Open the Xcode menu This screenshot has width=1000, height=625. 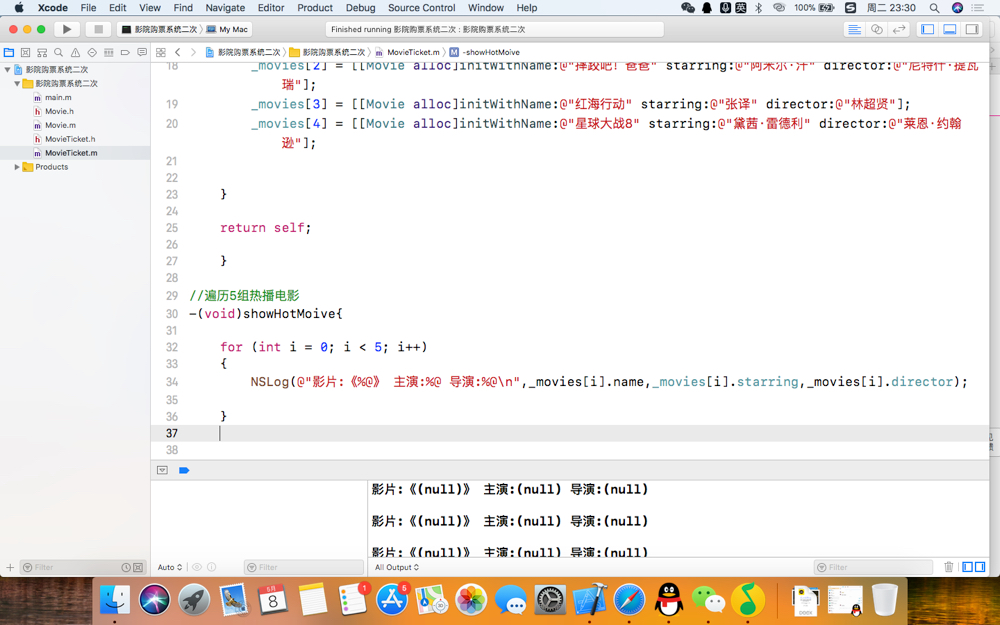click(x=52, y=8)
